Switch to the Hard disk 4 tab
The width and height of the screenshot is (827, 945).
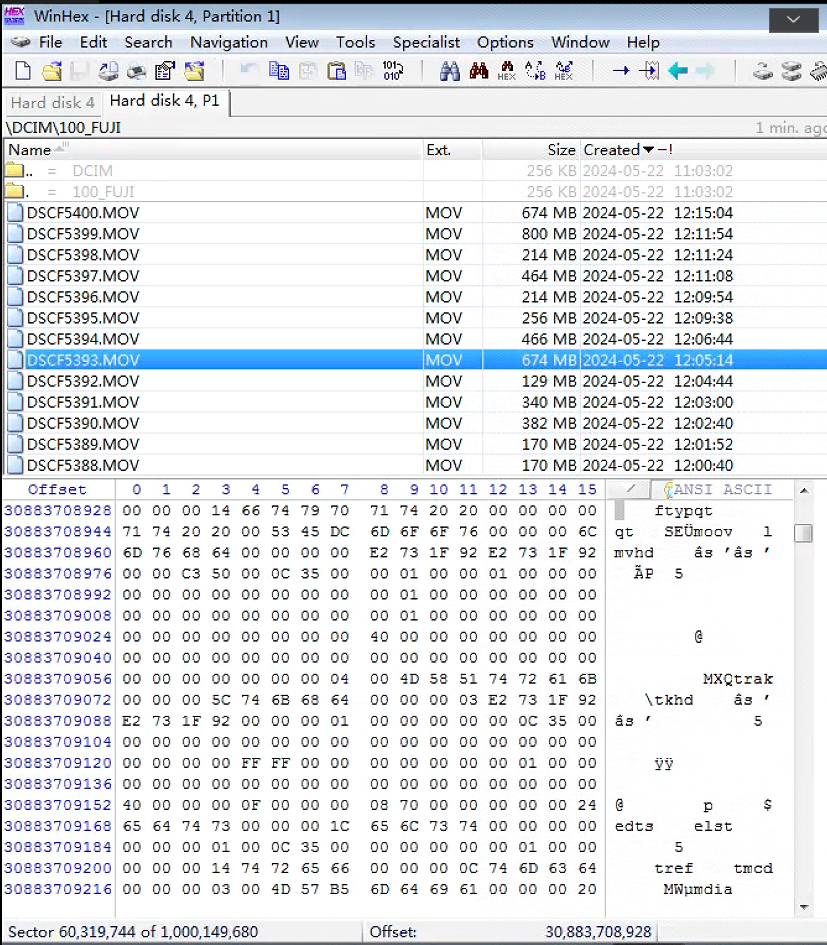tap(53, 102)
